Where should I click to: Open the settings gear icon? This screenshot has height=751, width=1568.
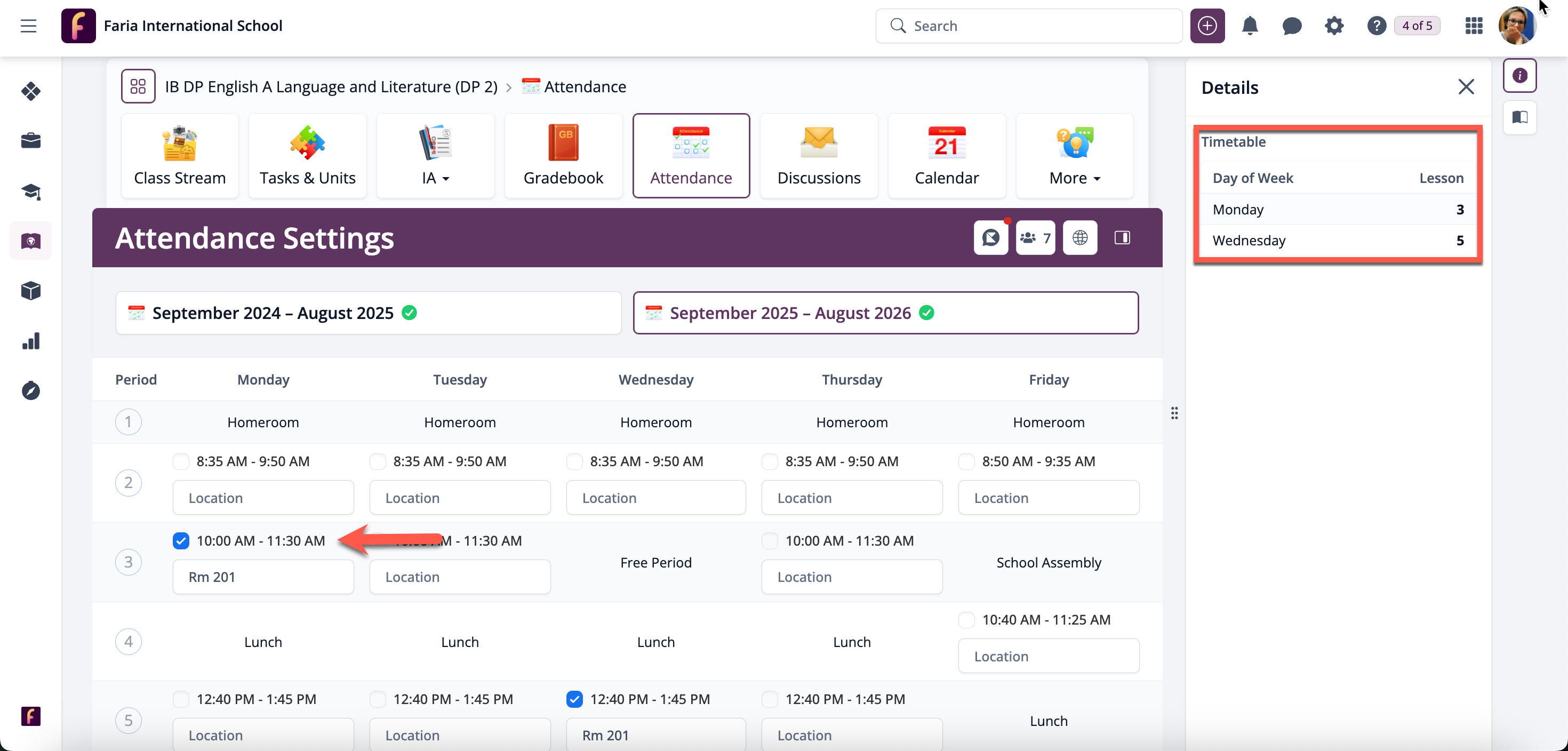click(x=1334, y=26)
